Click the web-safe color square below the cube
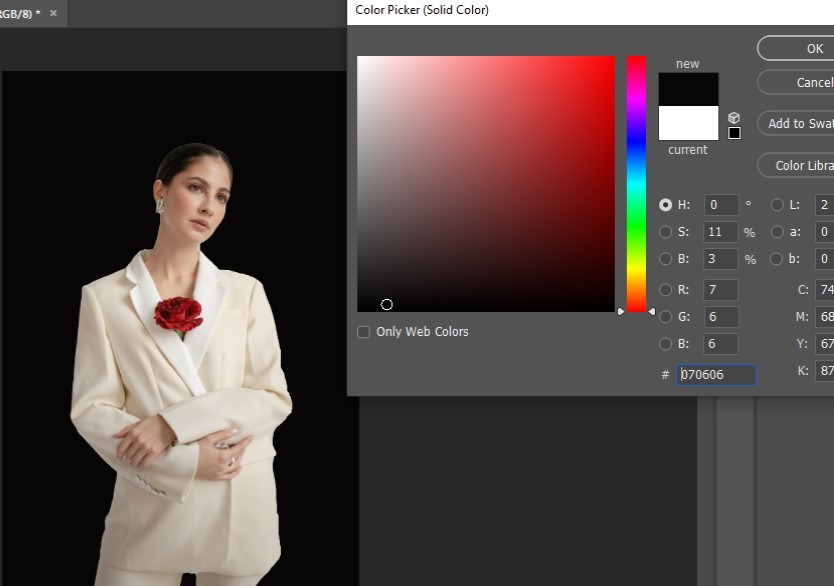 coord(734,133)
